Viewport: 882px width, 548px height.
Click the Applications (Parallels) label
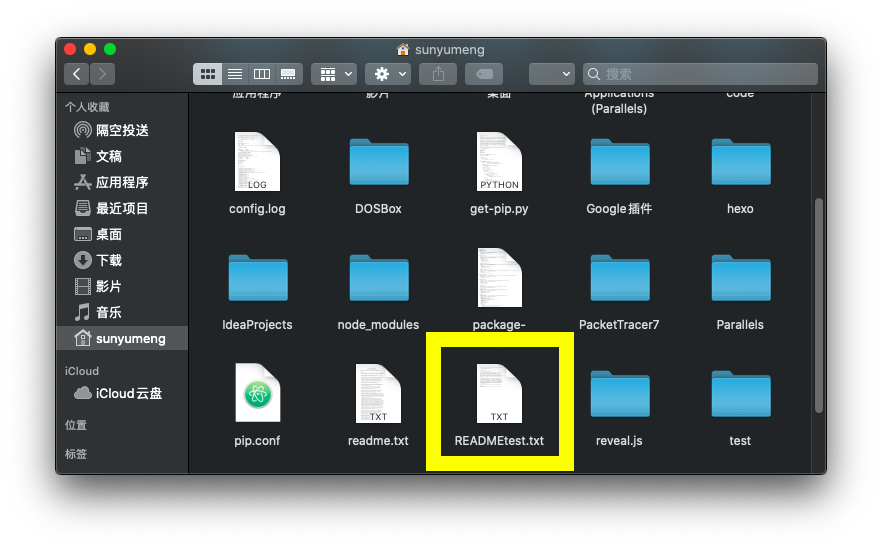(619, 102)
